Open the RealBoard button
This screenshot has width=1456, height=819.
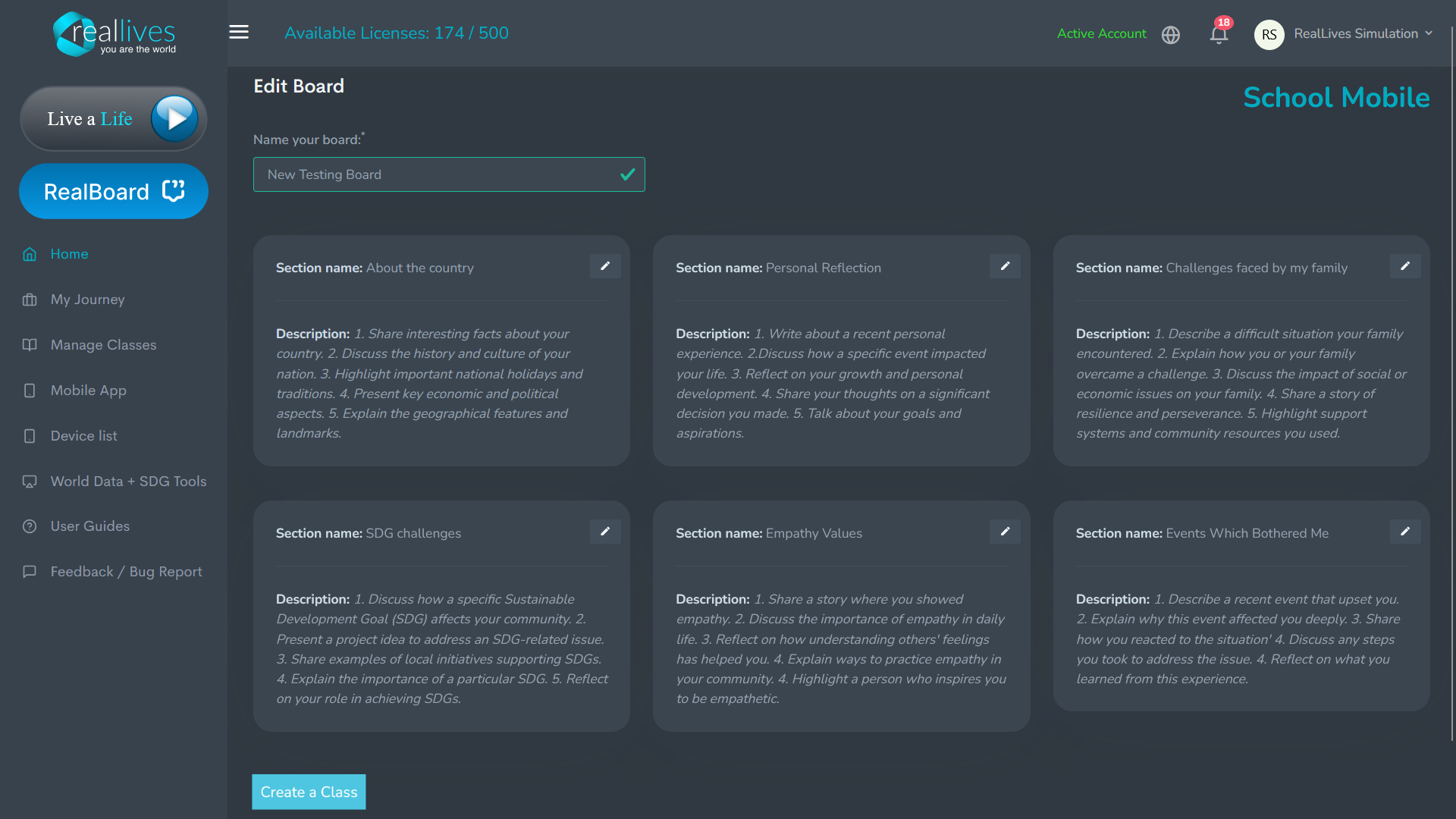coord(114,191)
